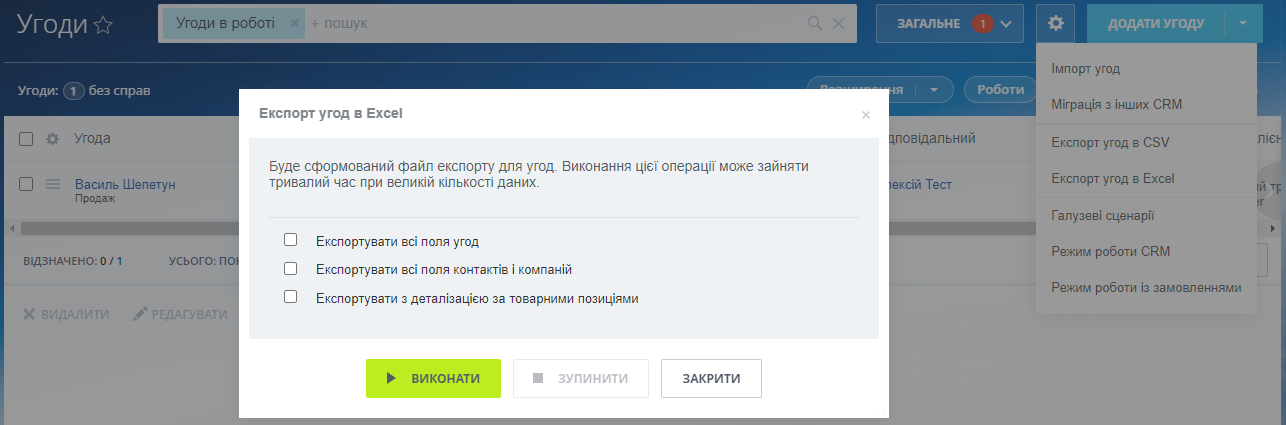Image resolution: width=1286 pixels, height=425 pixels.
Task: Click the search magnifier icon
Action: click(x=815, y=23)
